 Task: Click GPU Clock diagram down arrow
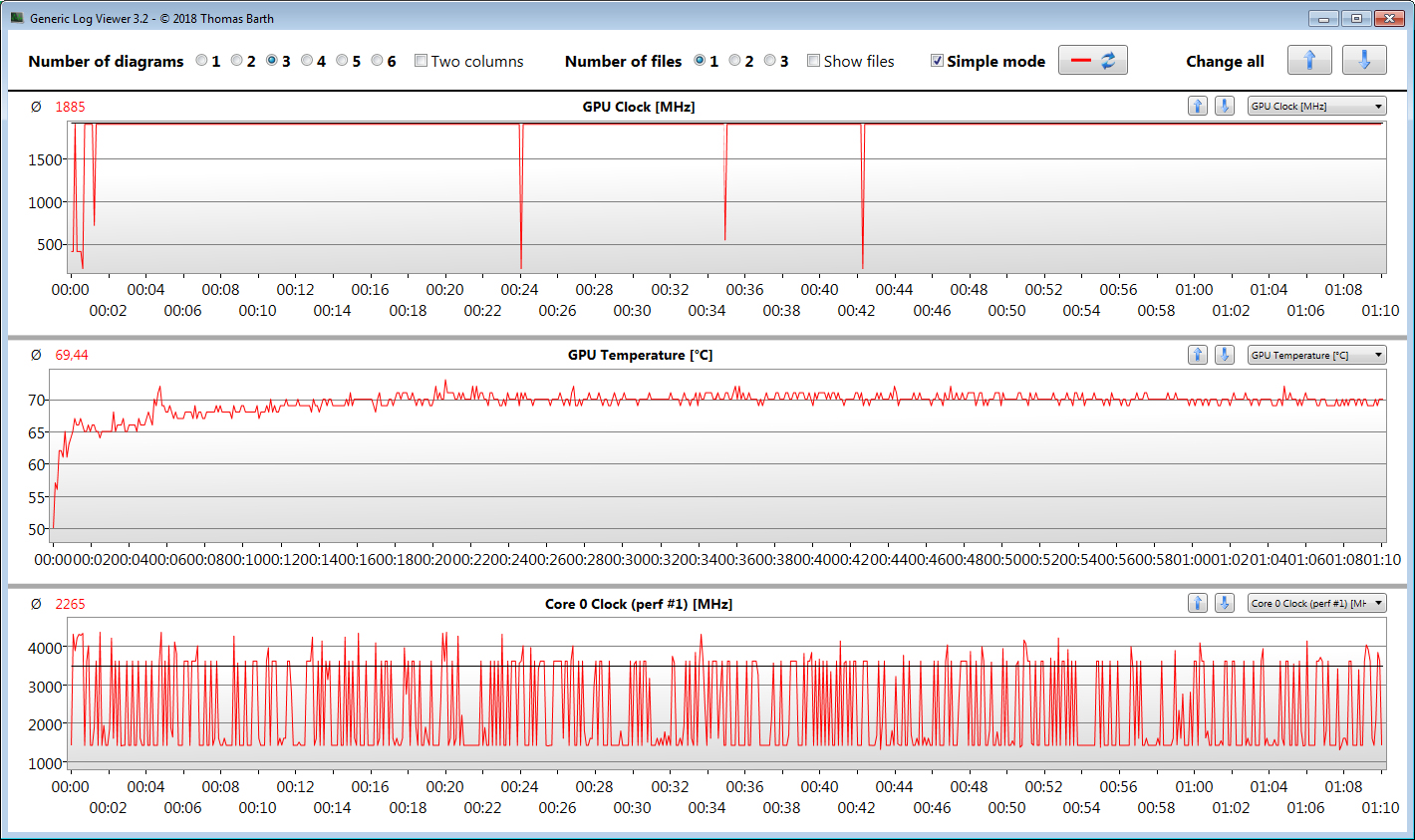point(1225,106)
